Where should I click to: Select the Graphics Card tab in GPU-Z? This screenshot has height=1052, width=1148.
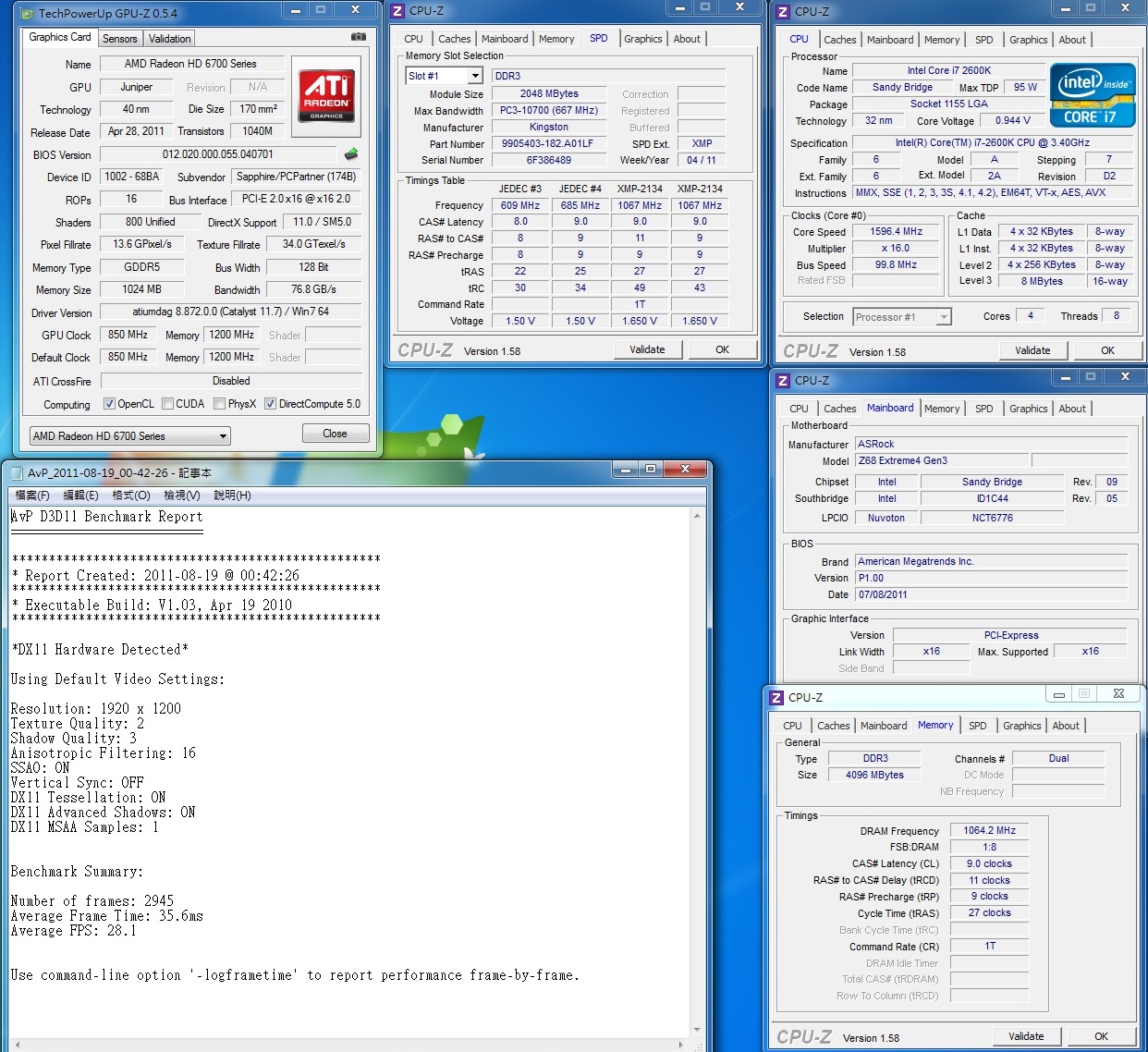click(x=60, y=37)
